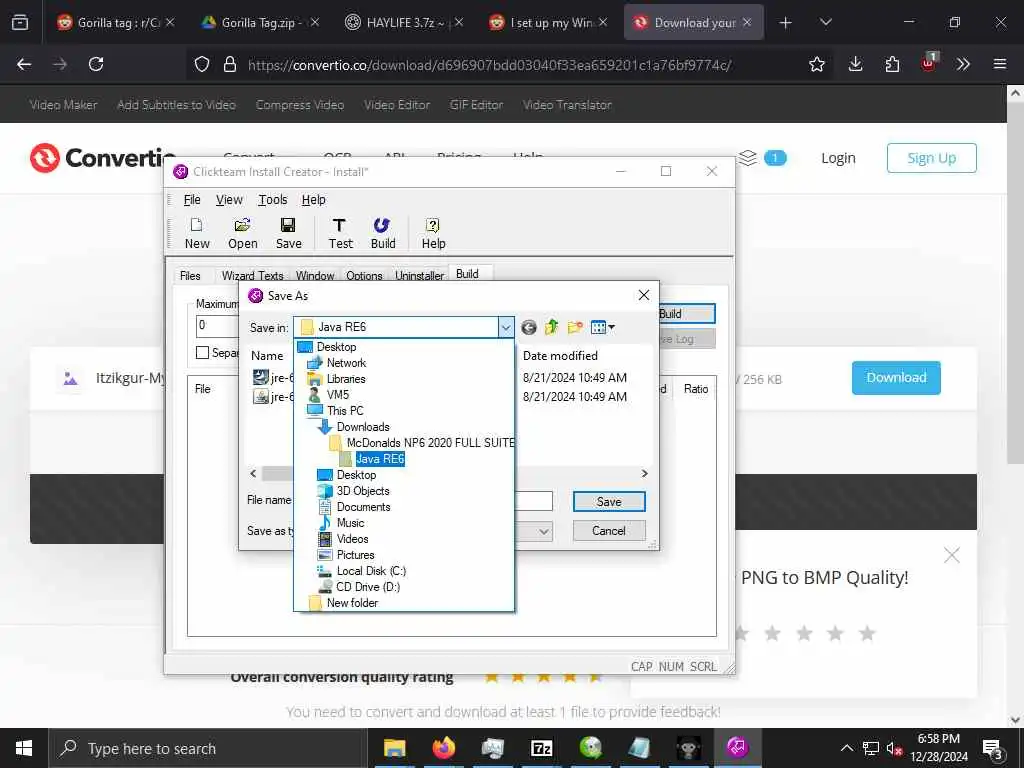Open the Help menu in Install Creator
Viewport: 1024px width, 768px height.
[x=313, y=200]
